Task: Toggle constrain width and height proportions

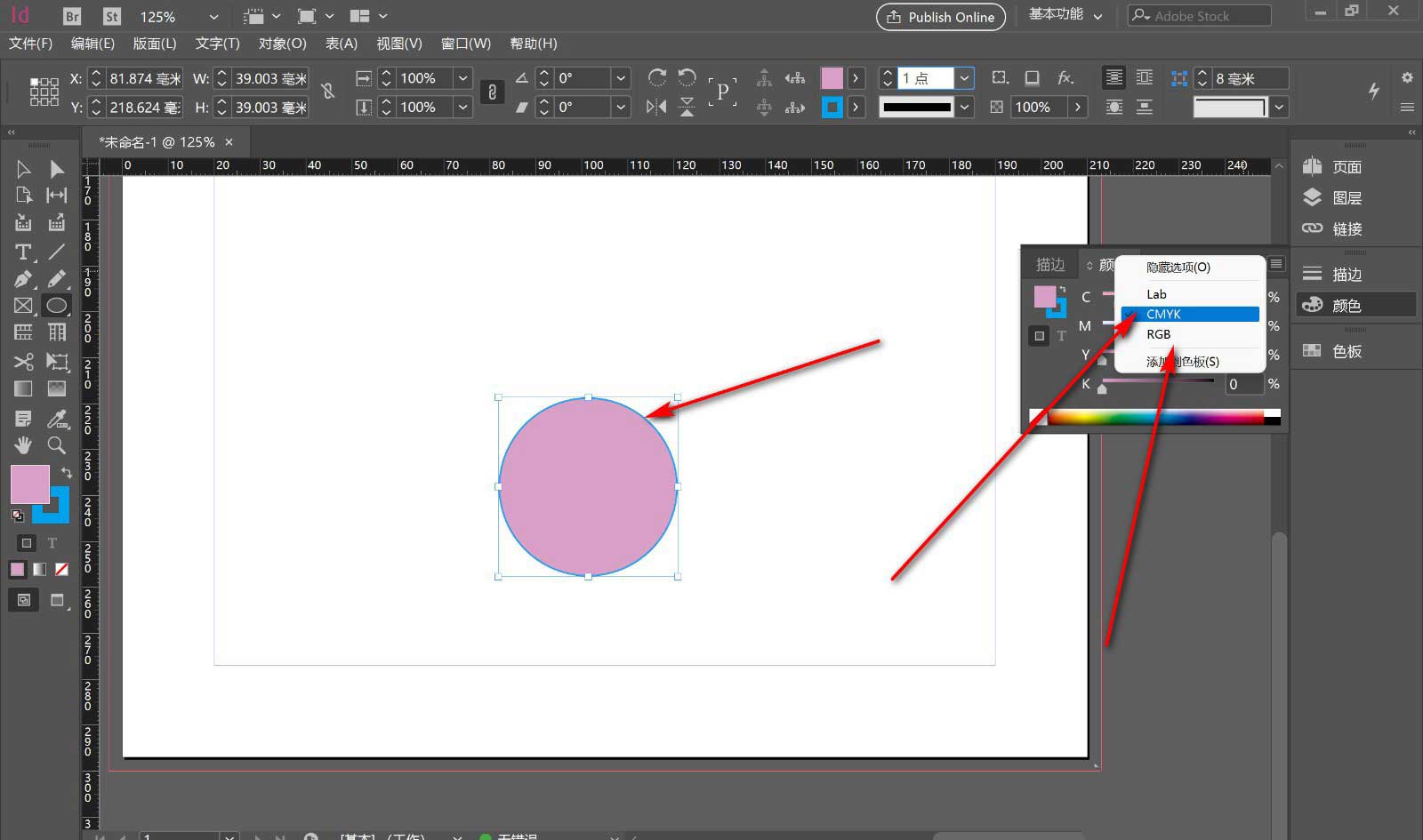Action: 328,92
